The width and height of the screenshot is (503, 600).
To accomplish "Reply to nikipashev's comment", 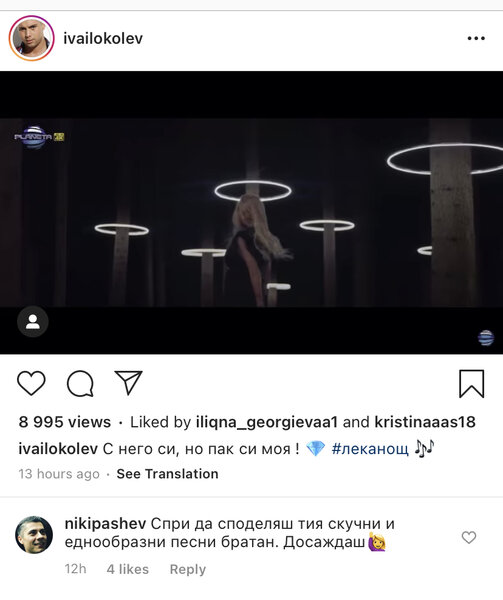I will tap(188, 569).
